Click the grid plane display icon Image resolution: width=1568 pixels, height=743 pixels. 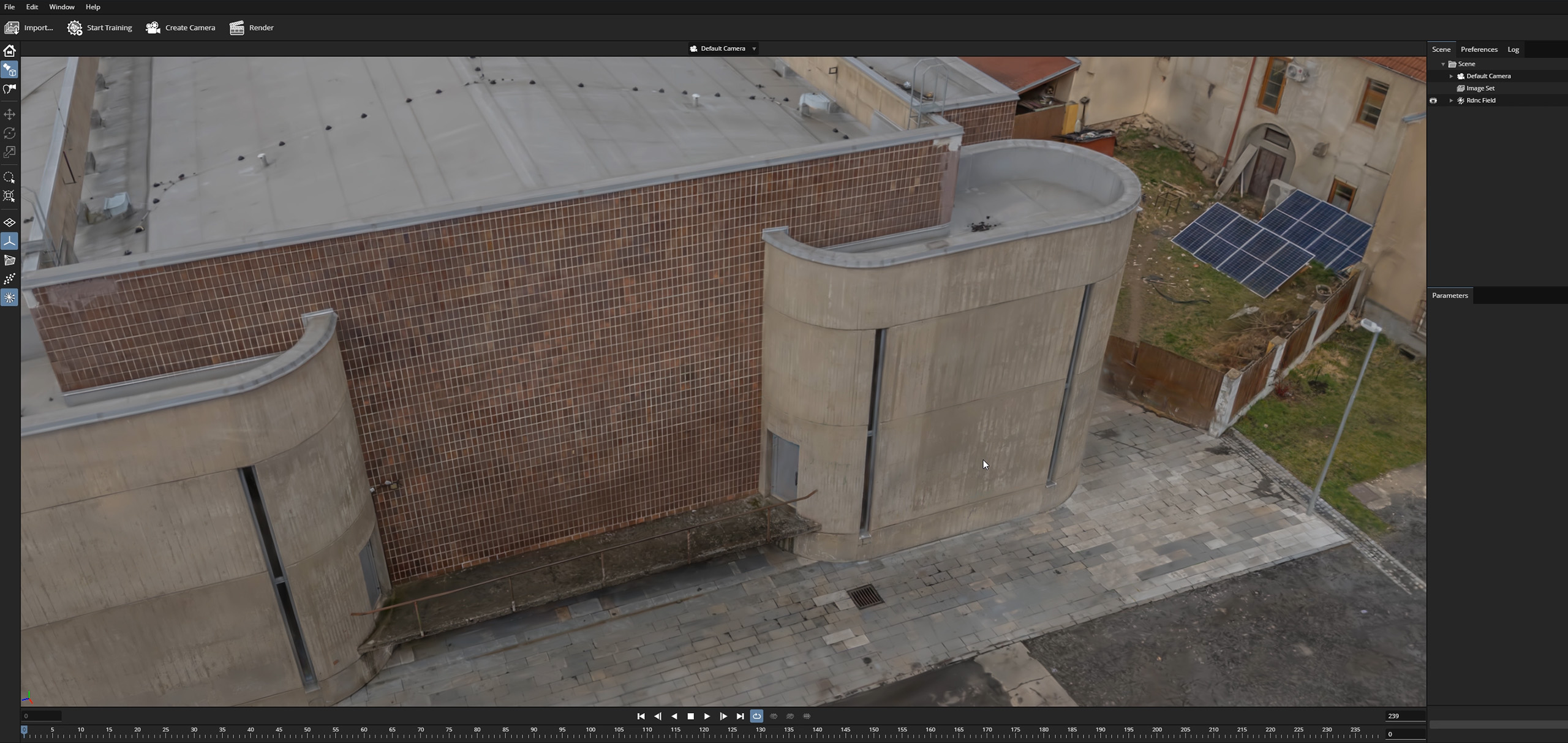tap(9, 222)
